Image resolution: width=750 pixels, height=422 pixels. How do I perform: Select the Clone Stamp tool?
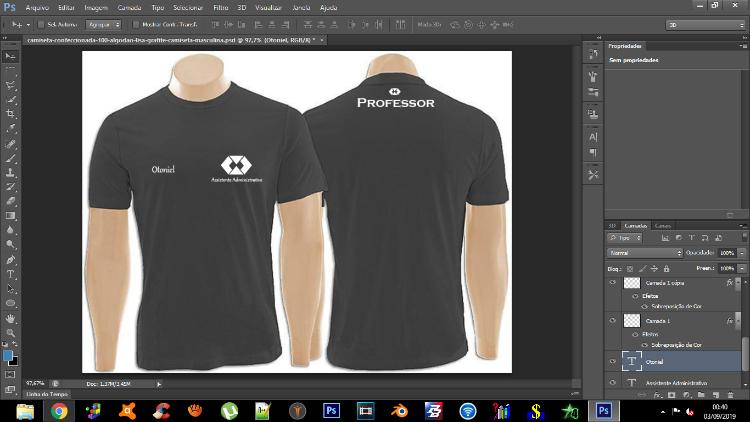[11, 172]
